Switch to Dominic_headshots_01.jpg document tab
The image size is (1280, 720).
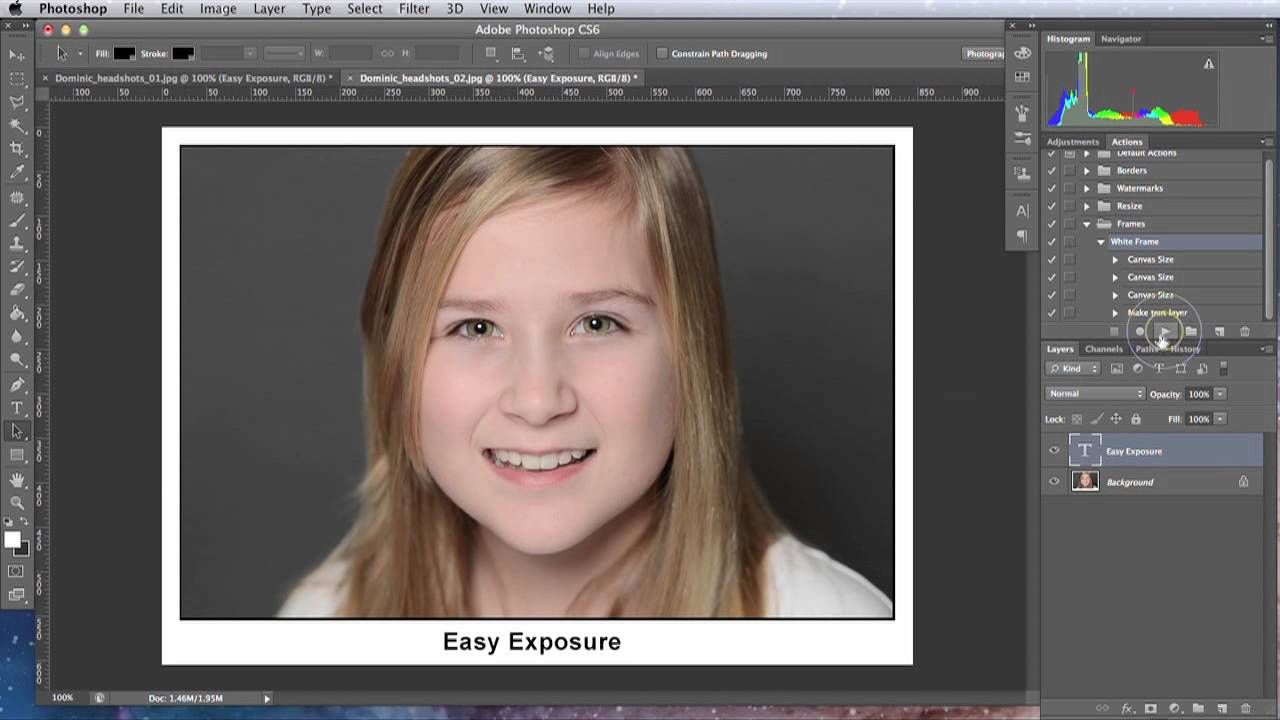coord(189,78)
